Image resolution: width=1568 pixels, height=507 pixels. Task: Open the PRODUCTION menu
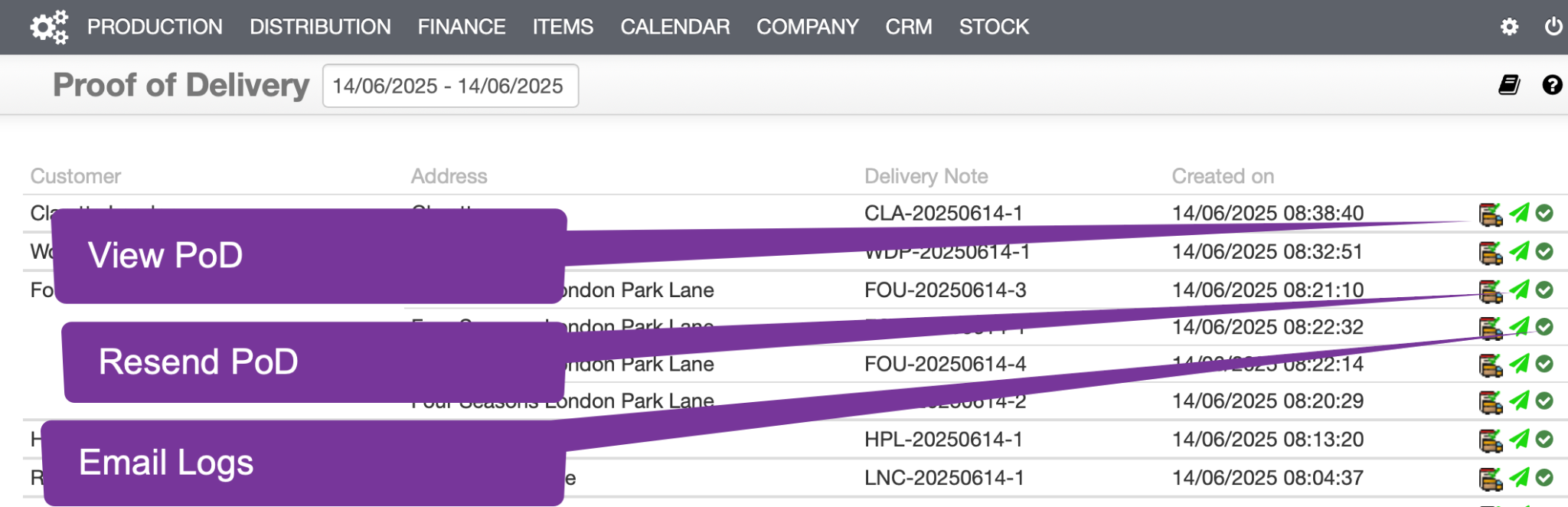tap(155, 27)
